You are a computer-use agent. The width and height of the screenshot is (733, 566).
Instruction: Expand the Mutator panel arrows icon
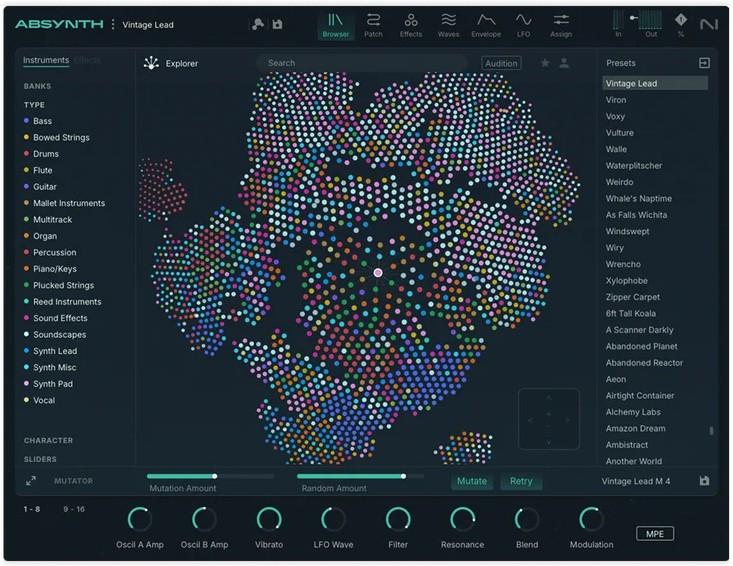point(31,480)
